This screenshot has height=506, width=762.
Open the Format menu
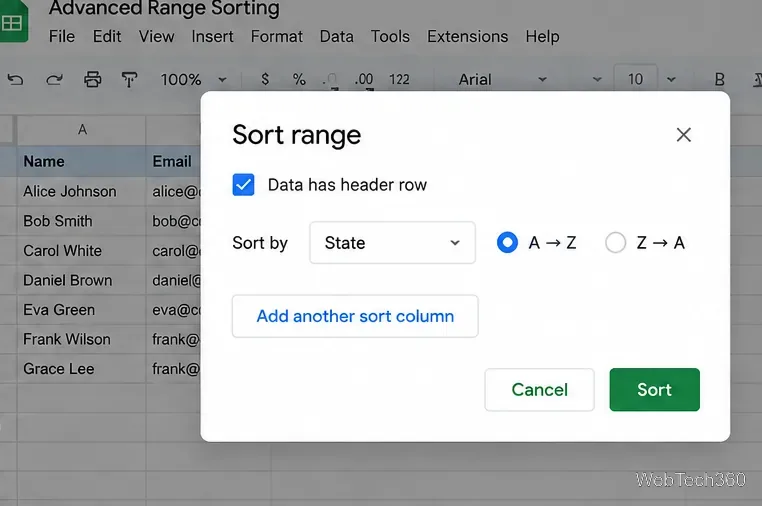(277, 36)
